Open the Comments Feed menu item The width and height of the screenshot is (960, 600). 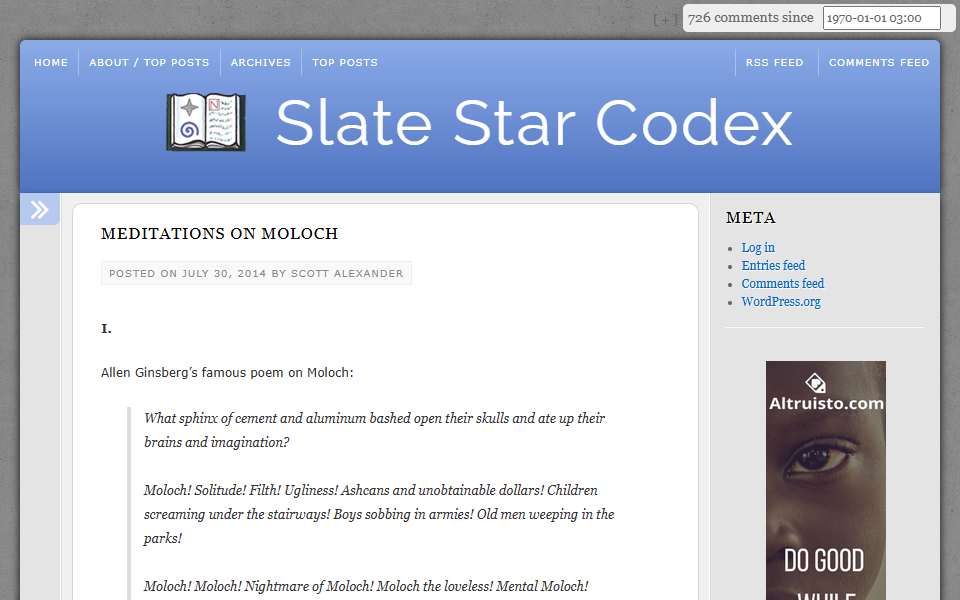point(879,62)
